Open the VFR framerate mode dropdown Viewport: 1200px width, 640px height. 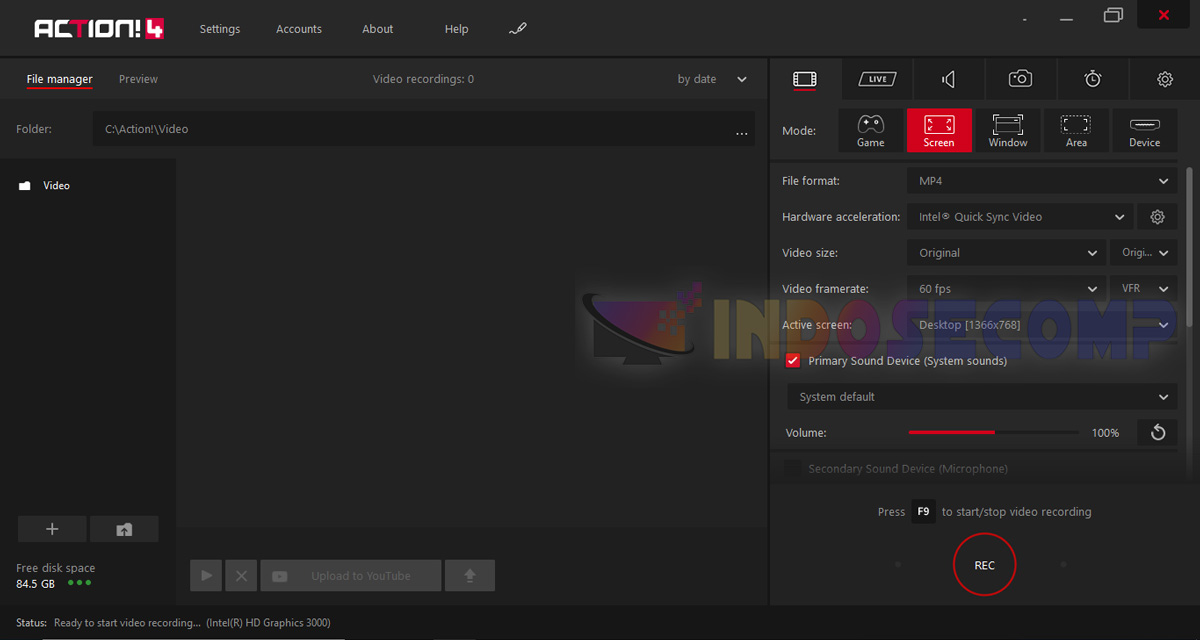1143,289
